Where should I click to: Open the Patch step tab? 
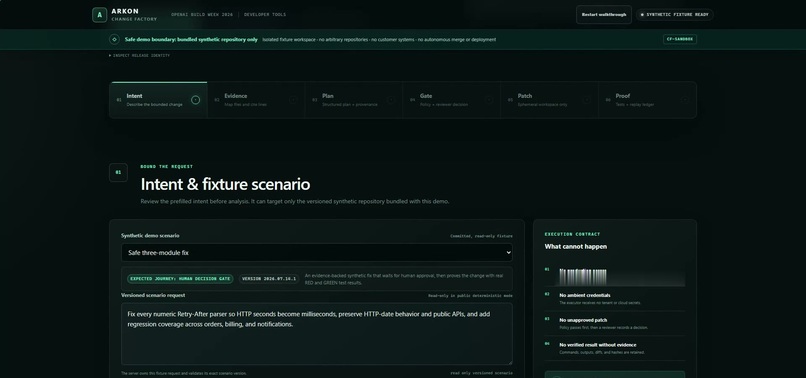point(549,100)
